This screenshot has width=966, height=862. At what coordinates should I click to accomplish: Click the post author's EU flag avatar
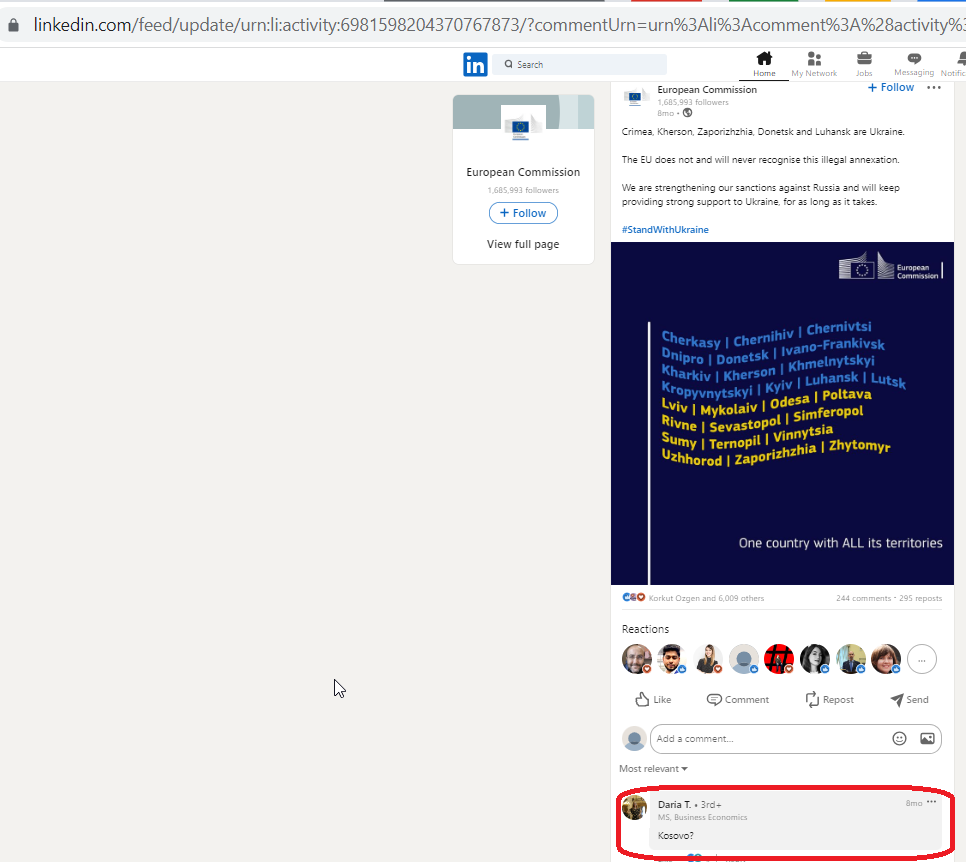pyautogui.click(x=635, y=97)
